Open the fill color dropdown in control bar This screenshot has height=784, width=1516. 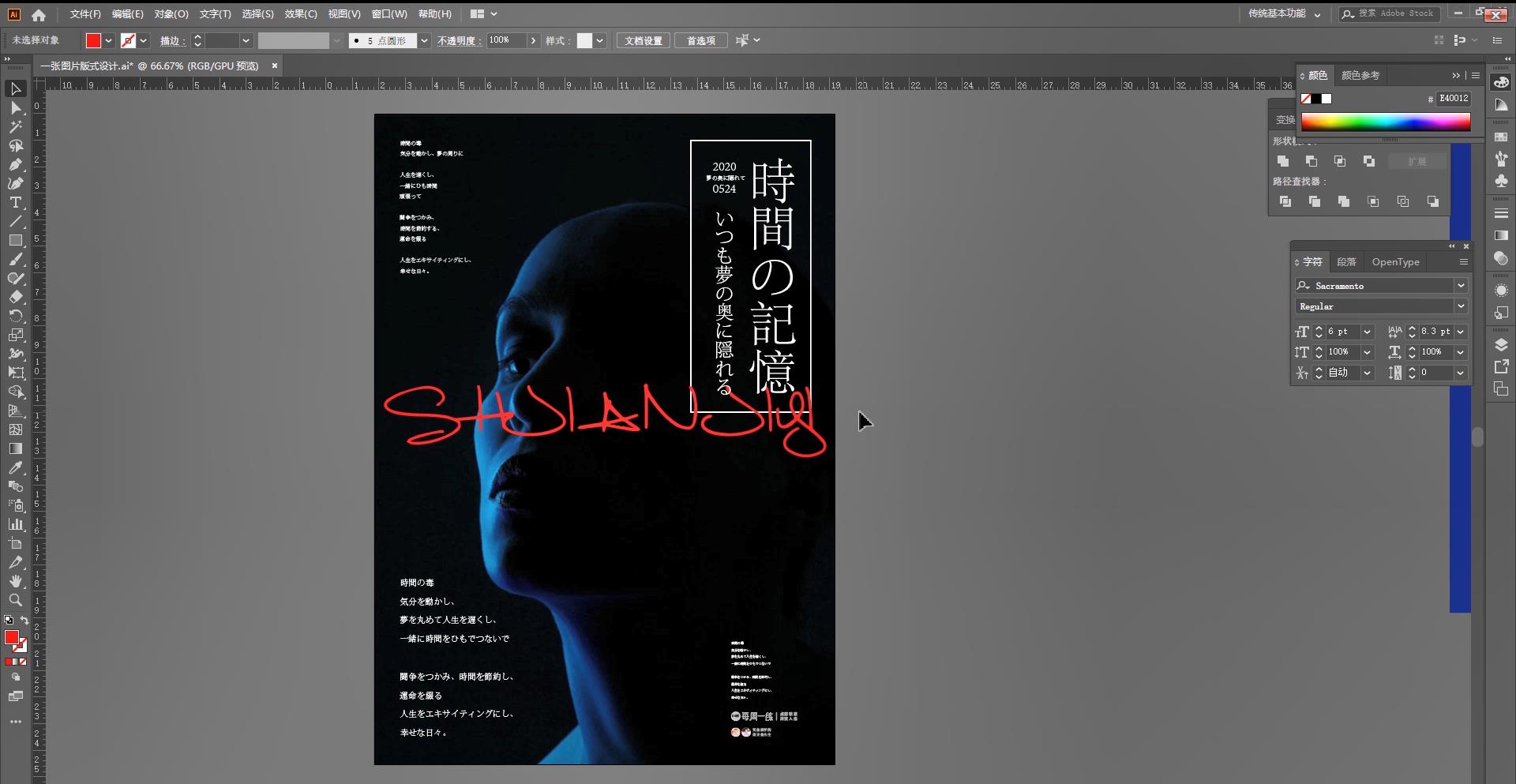(x=108, y=40)
